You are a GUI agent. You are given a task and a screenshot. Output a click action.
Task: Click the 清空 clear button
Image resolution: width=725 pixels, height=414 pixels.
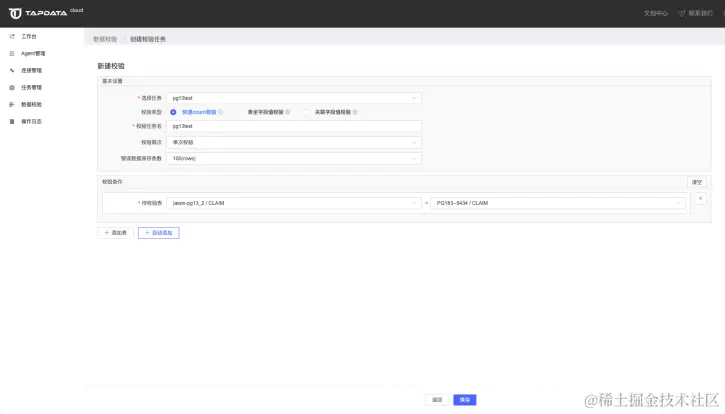697,182
